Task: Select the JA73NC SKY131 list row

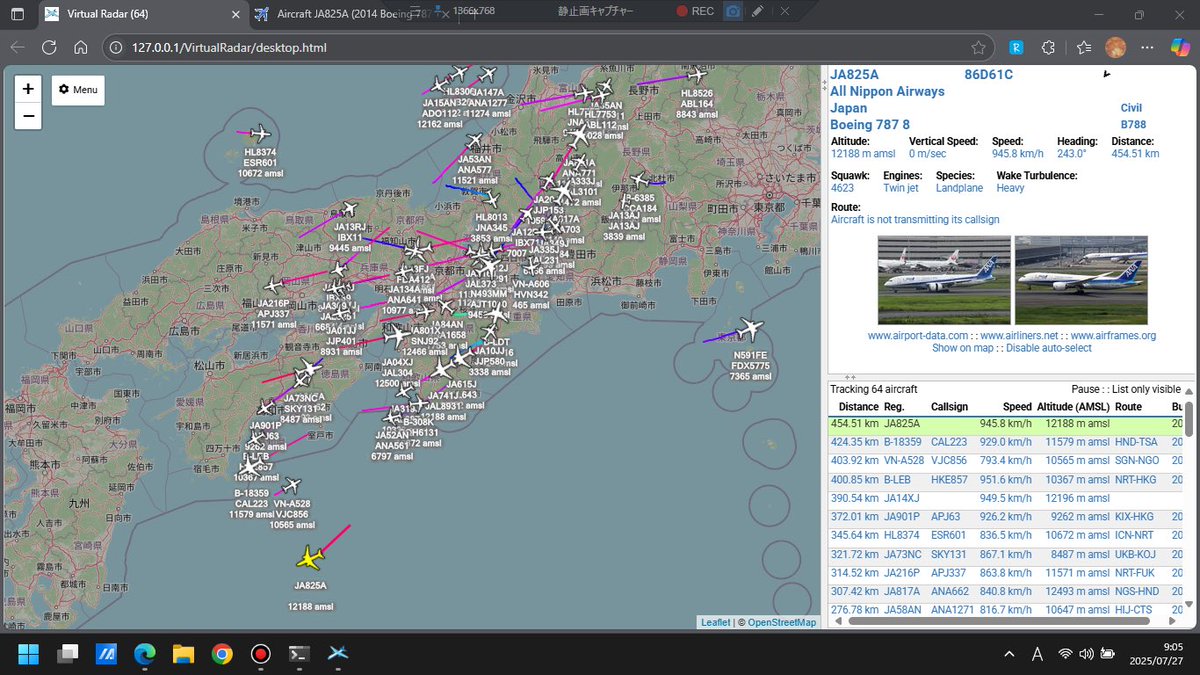Action: pos(1005,555)
